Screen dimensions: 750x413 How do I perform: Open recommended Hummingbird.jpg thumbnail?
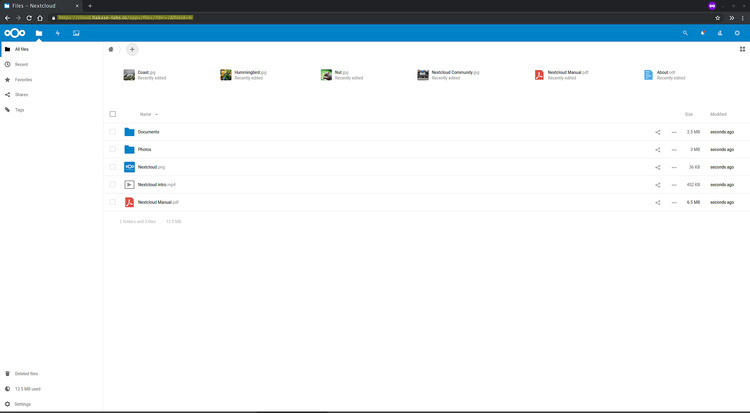(x=226, y=75)
